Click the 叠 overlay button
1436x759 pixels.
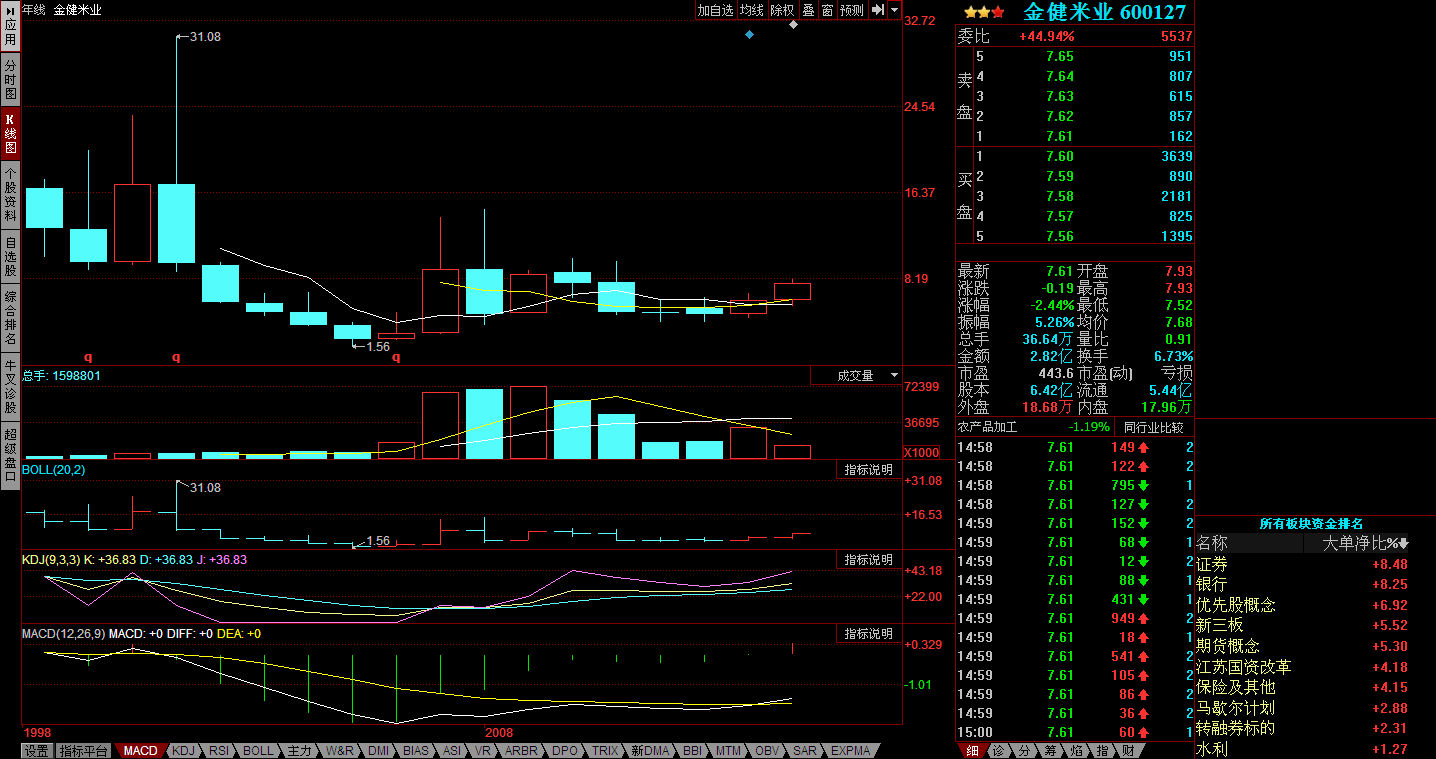808,10
